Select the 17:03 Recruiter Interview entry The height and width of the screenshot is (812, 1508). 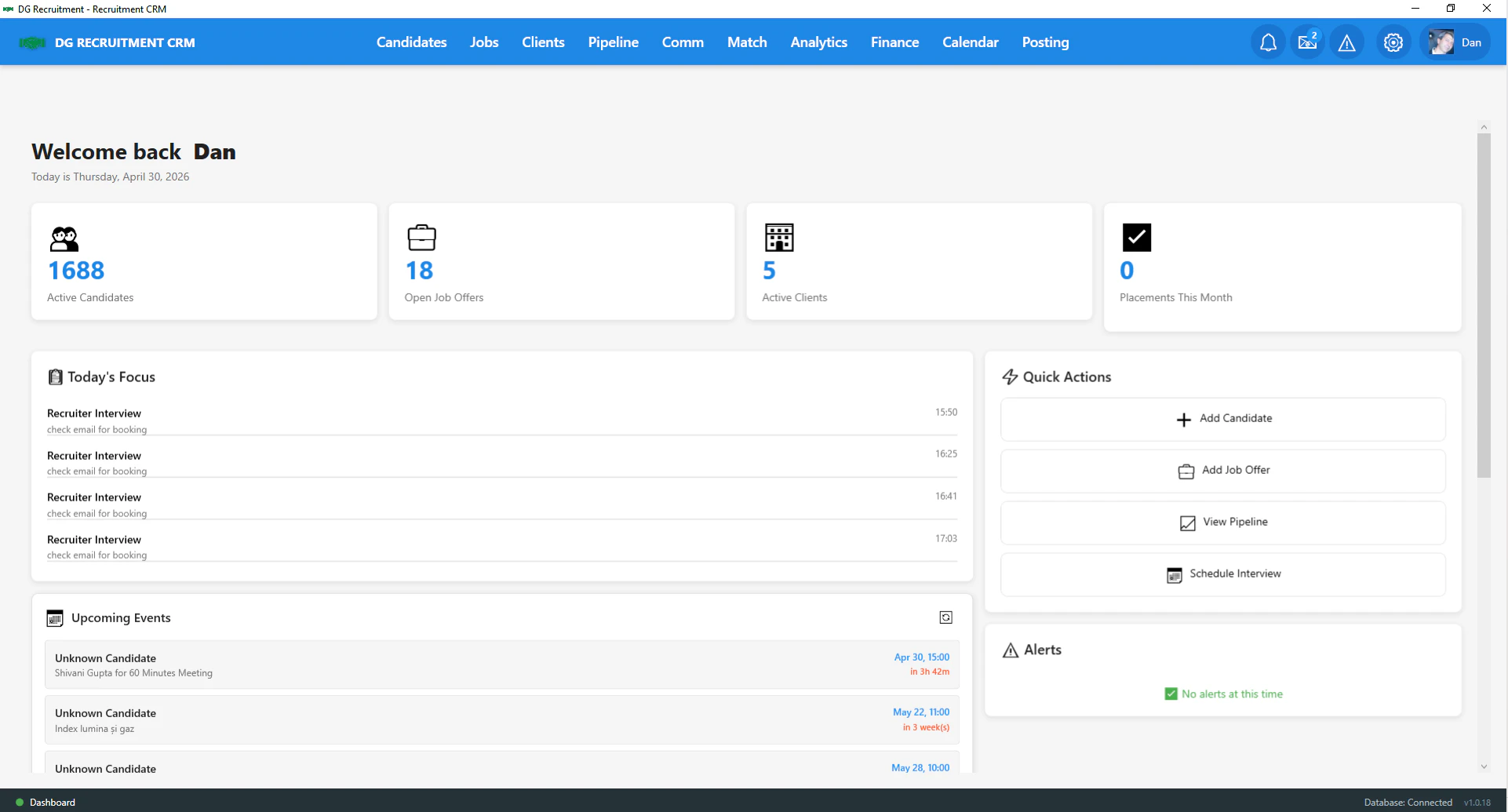(x=502, y=547)
